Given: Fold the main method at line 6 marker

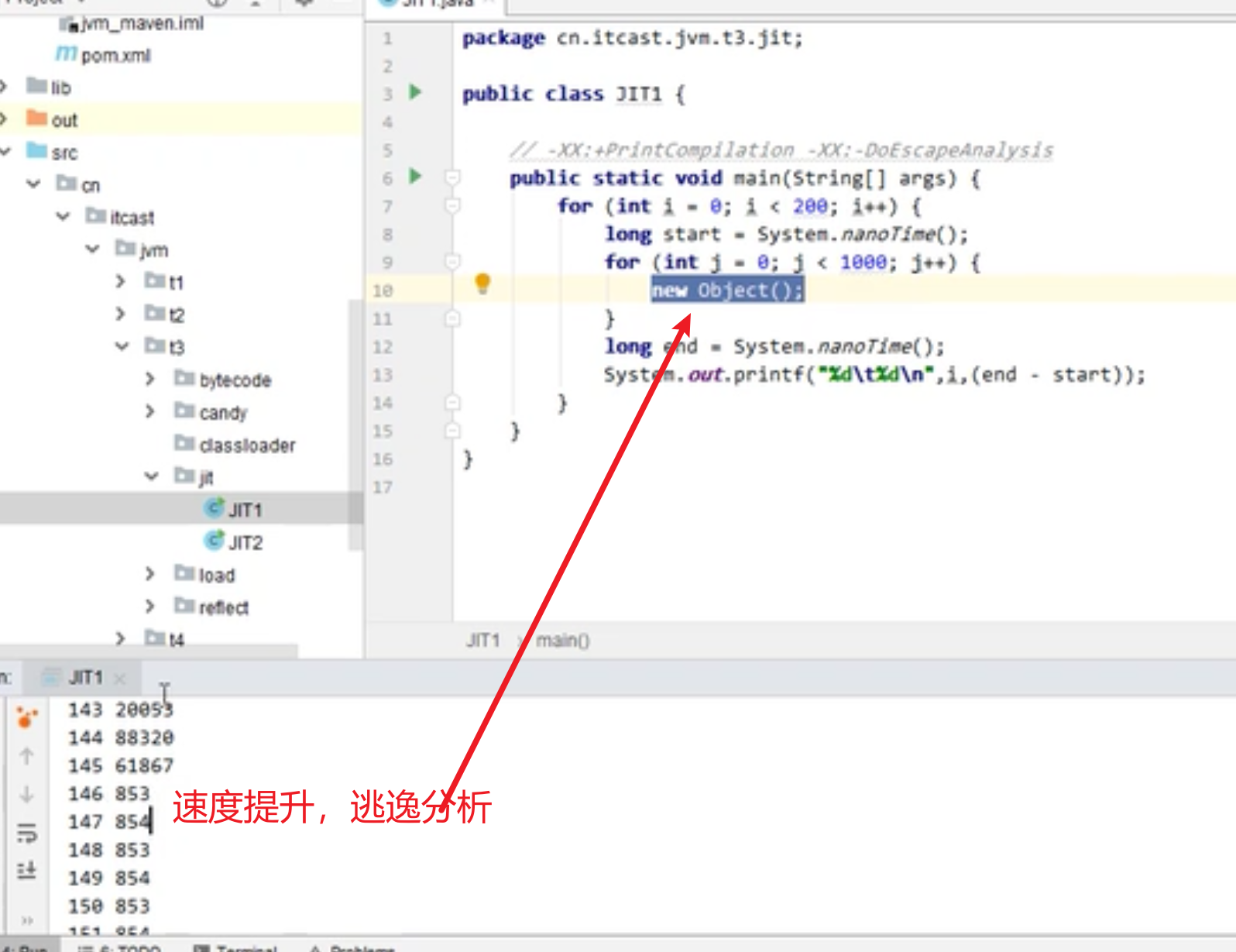Looking at the screenshot, I should coord(453,178).
